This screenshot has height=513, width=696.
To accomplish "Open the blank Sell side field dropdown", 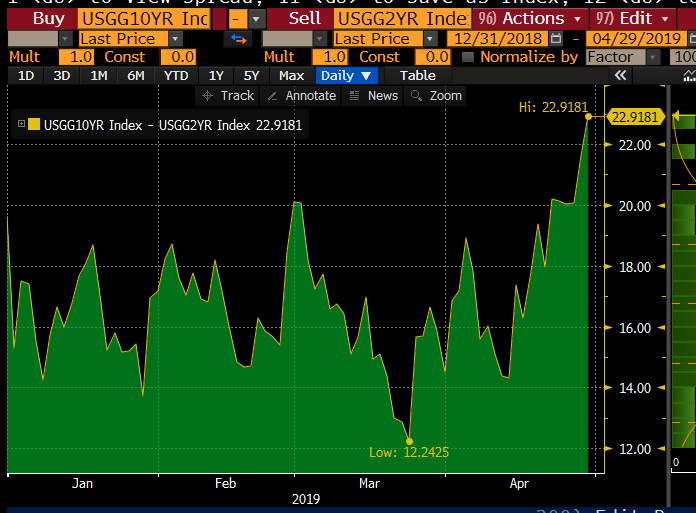I will (320, 39).
